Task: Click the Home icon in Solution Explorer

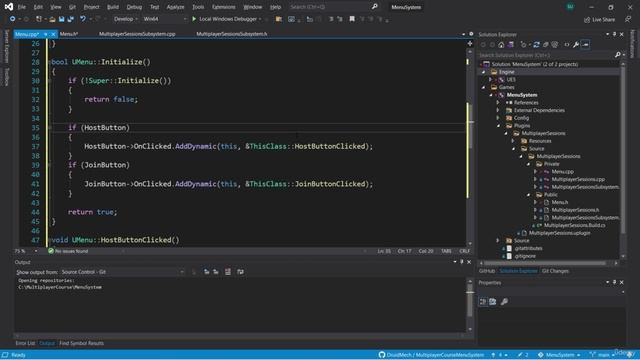Action: (x=501, y=44)
